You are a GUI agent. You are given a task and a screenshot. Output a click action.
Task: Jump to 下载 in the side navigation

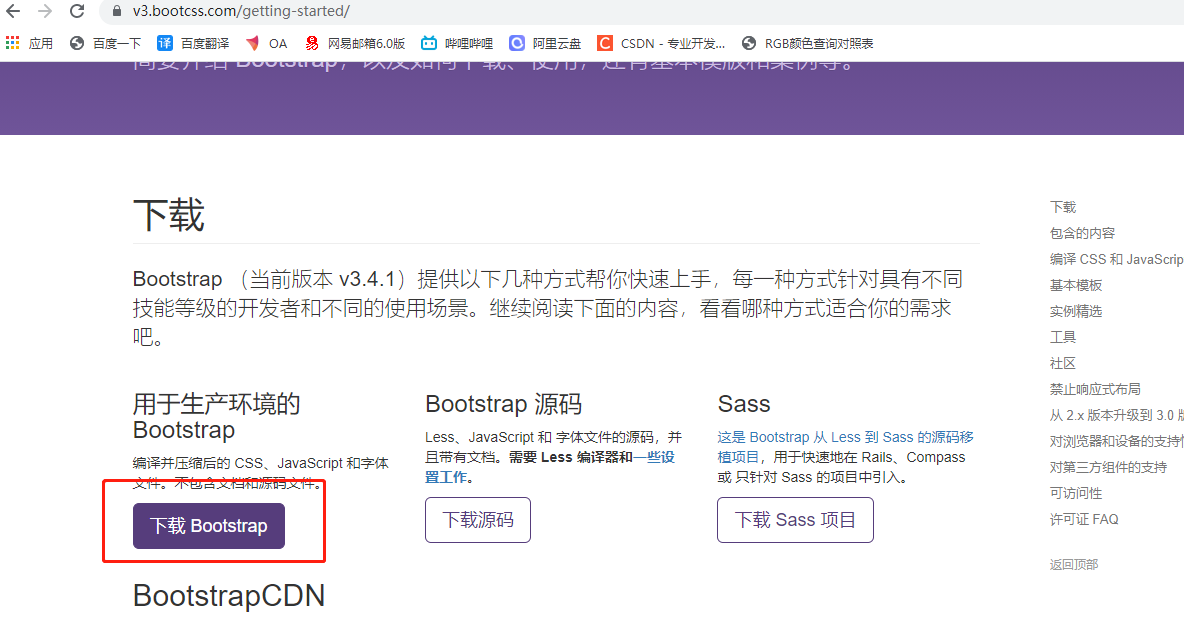click(1062, 207)
